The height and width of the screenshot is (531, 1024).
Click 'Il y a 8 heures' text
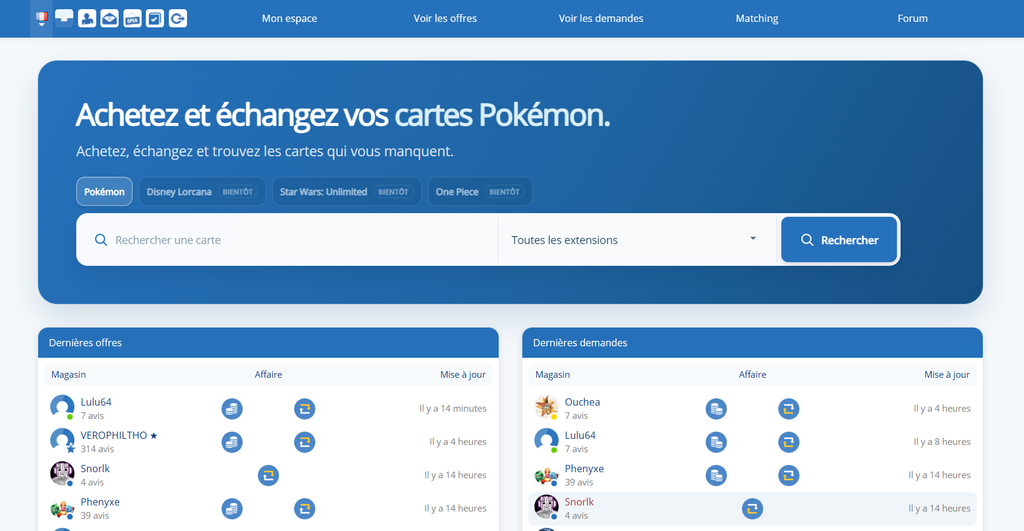942,442
